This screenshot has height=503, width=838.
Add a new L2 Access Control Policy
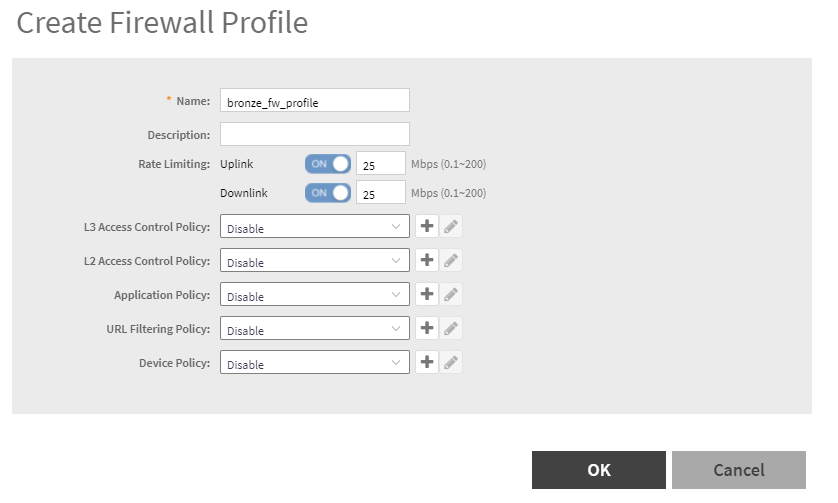pos(427,261)
